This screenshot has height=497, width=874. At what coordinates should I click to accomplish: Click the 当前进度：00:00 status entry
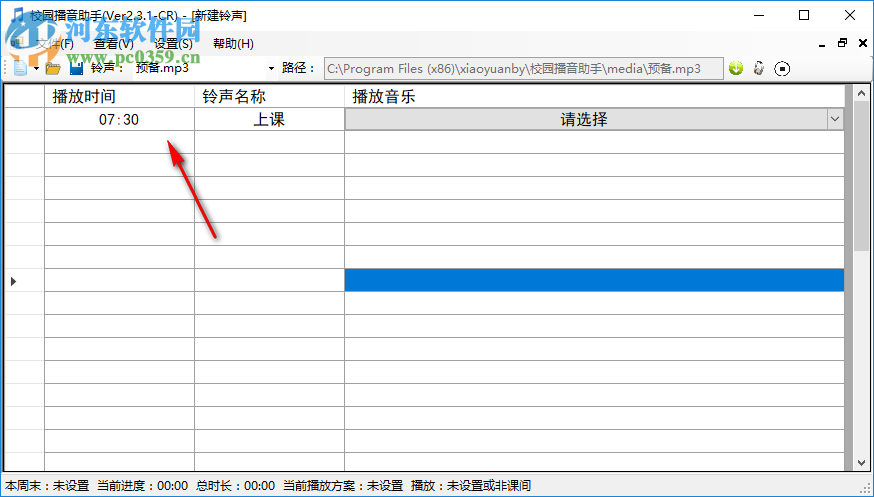pos(142,486)
